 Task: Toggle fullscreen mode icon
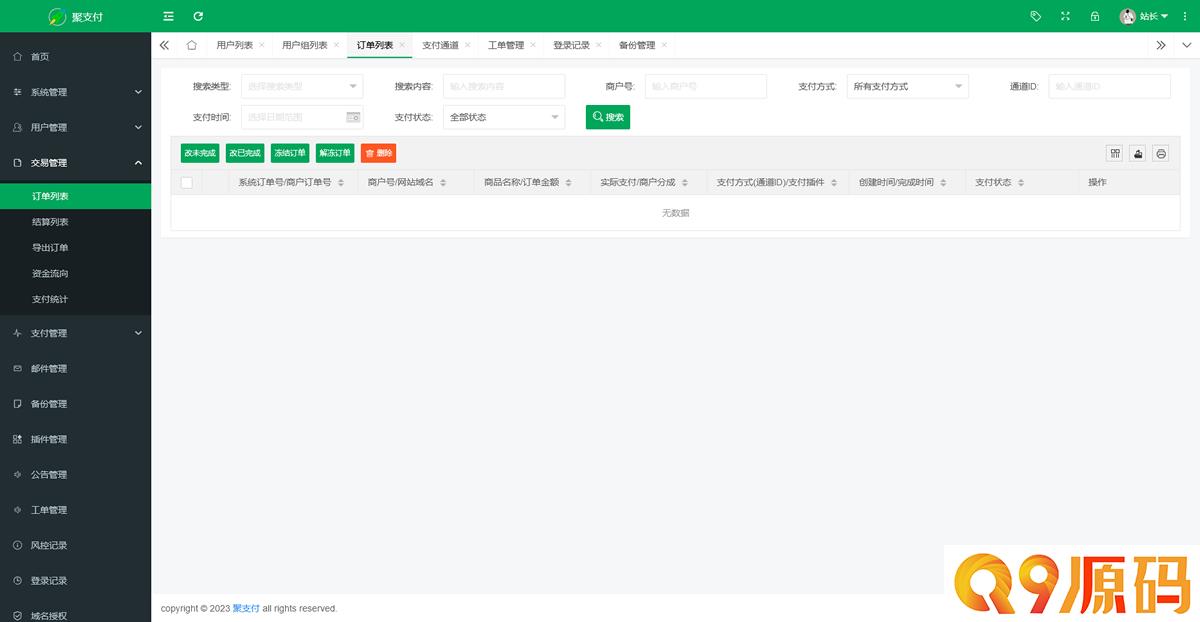click(x=1065, y=16)
